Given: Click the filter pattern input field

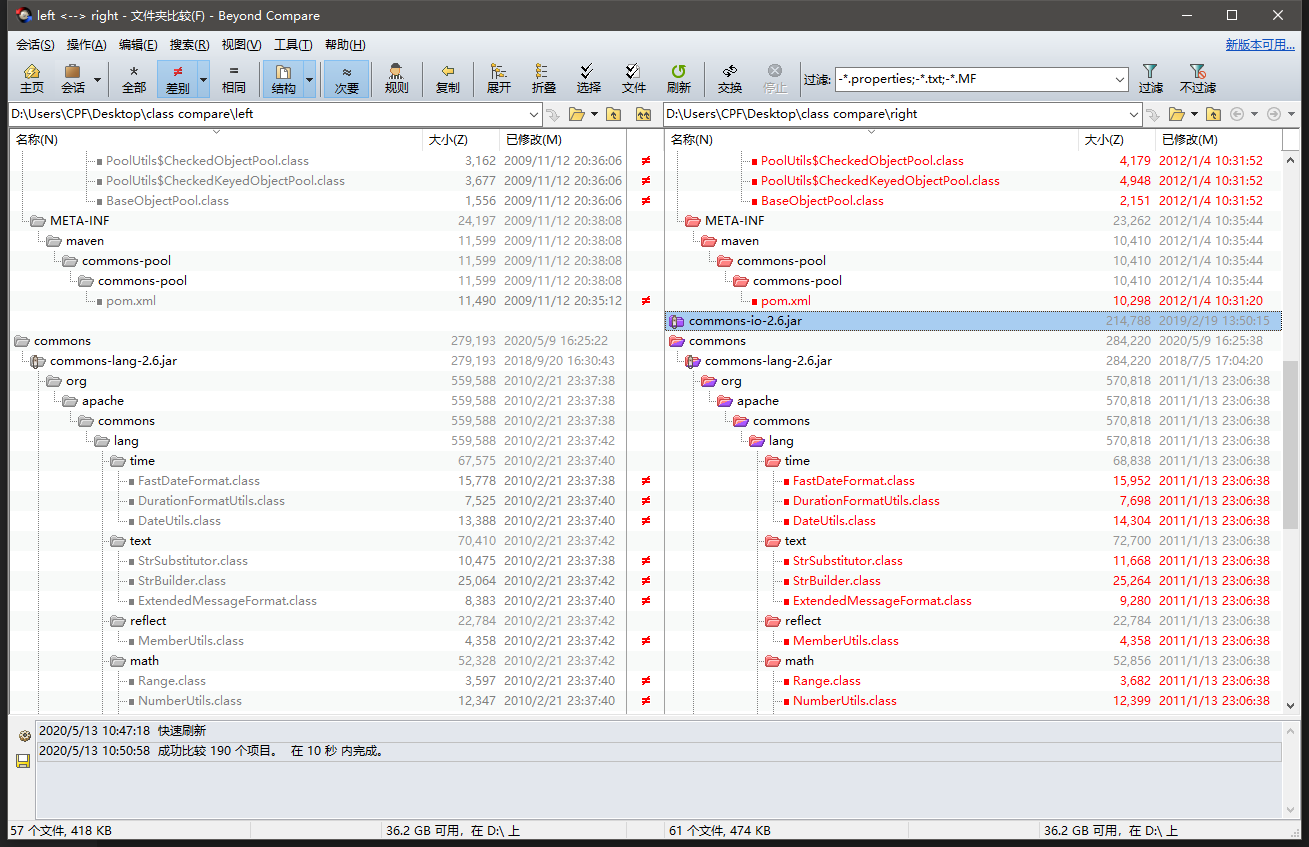Looking at the screenshot, I should pyautogui.click(x=973, y=79).
